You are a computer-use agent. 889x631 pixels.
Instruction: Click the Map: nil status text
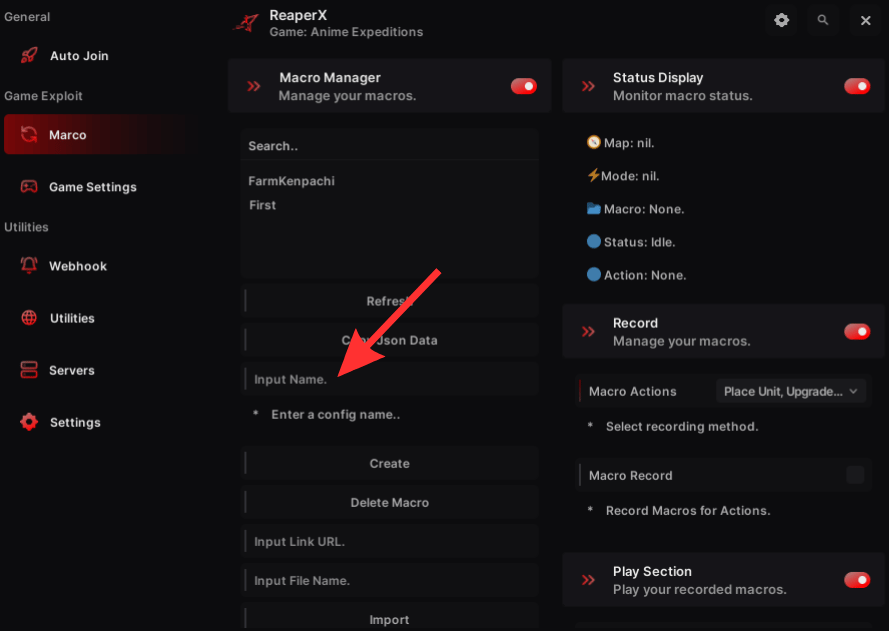tap(629, 143)
